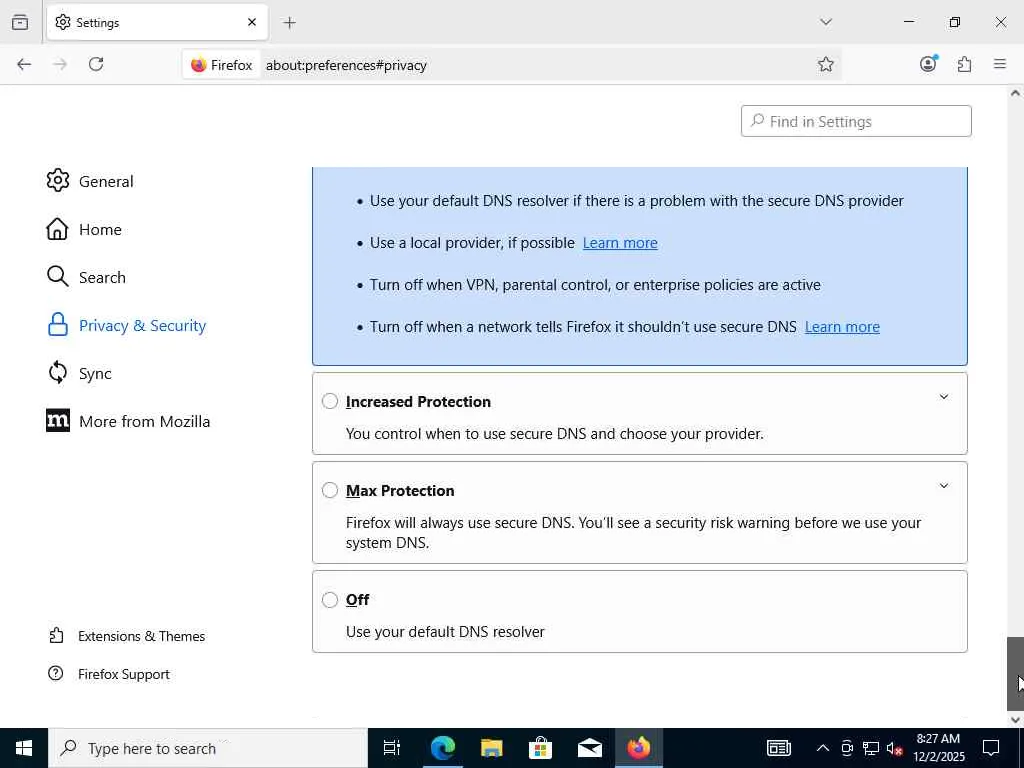
Task: Open Learn more about local provider
Action: [x=620, y=243]
